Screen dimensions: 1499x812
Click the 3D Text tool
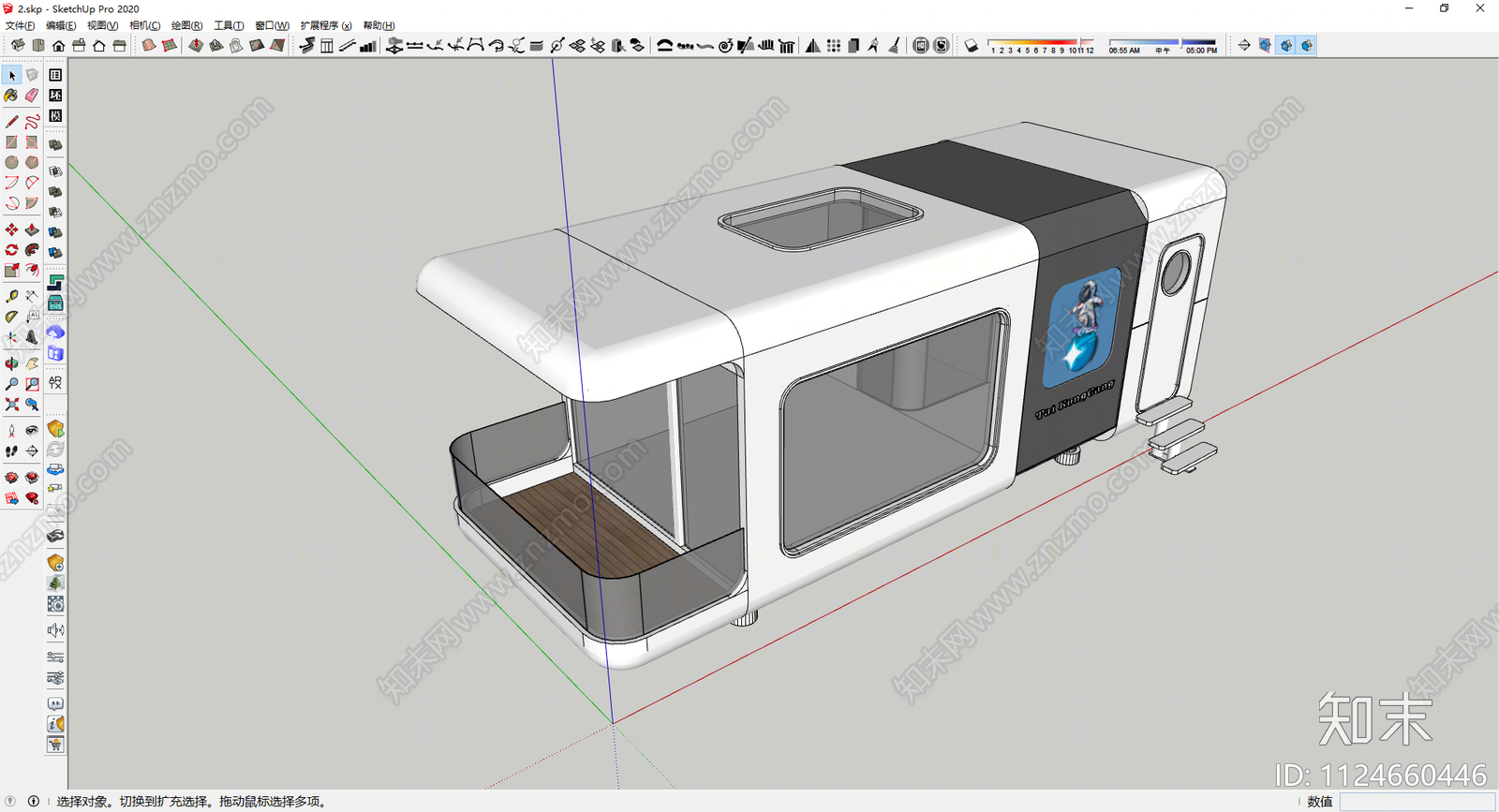point(32,337)
